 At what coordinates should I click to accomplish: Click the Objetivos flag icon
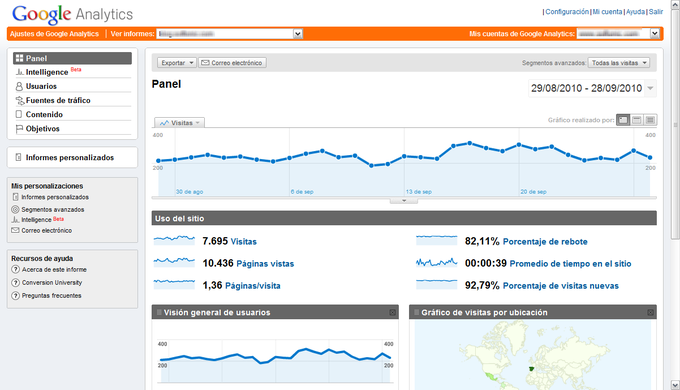pos(19,129)
